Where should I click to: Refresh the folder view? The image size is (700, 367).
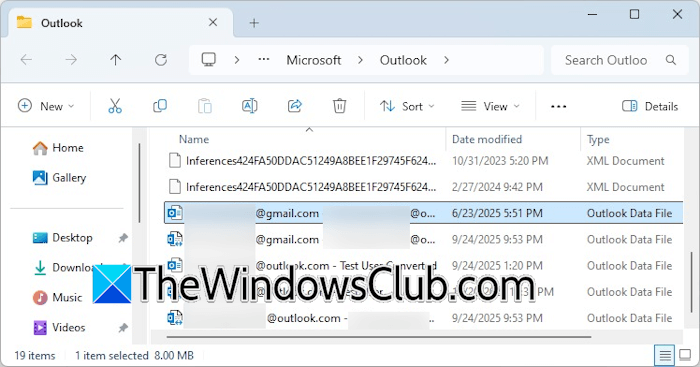(161, 60)
